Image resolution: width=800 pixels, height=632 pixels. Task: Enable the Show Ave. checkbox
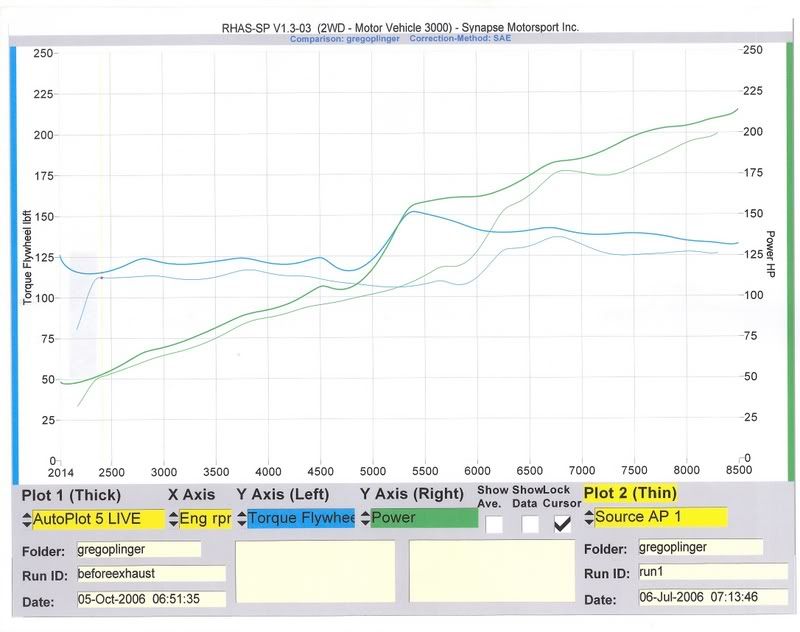click(x=496, y=522)
